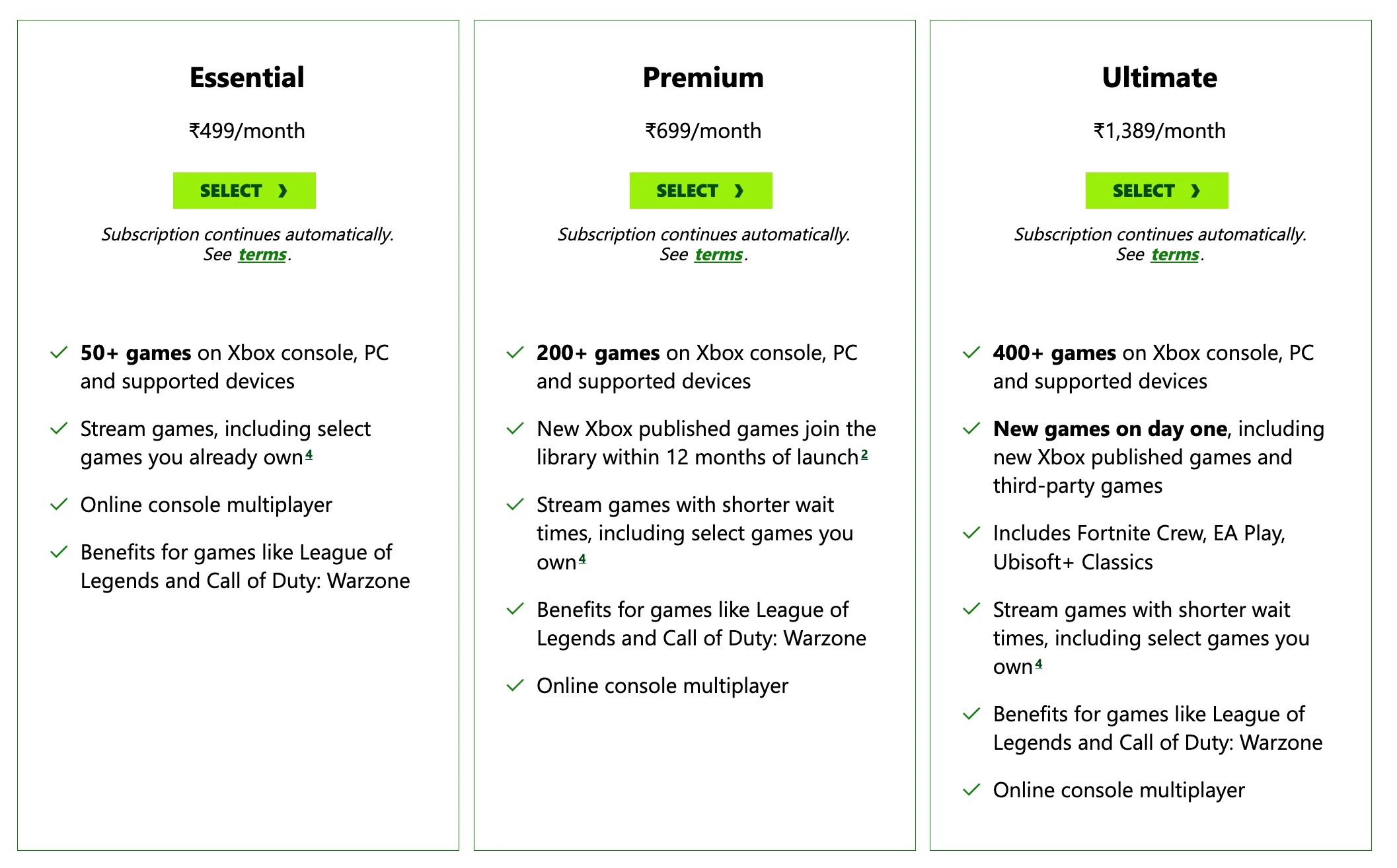Click footnote 2 after 12 months of launch
Viewport: 1397px width, 868px height.
click(864, 454)
